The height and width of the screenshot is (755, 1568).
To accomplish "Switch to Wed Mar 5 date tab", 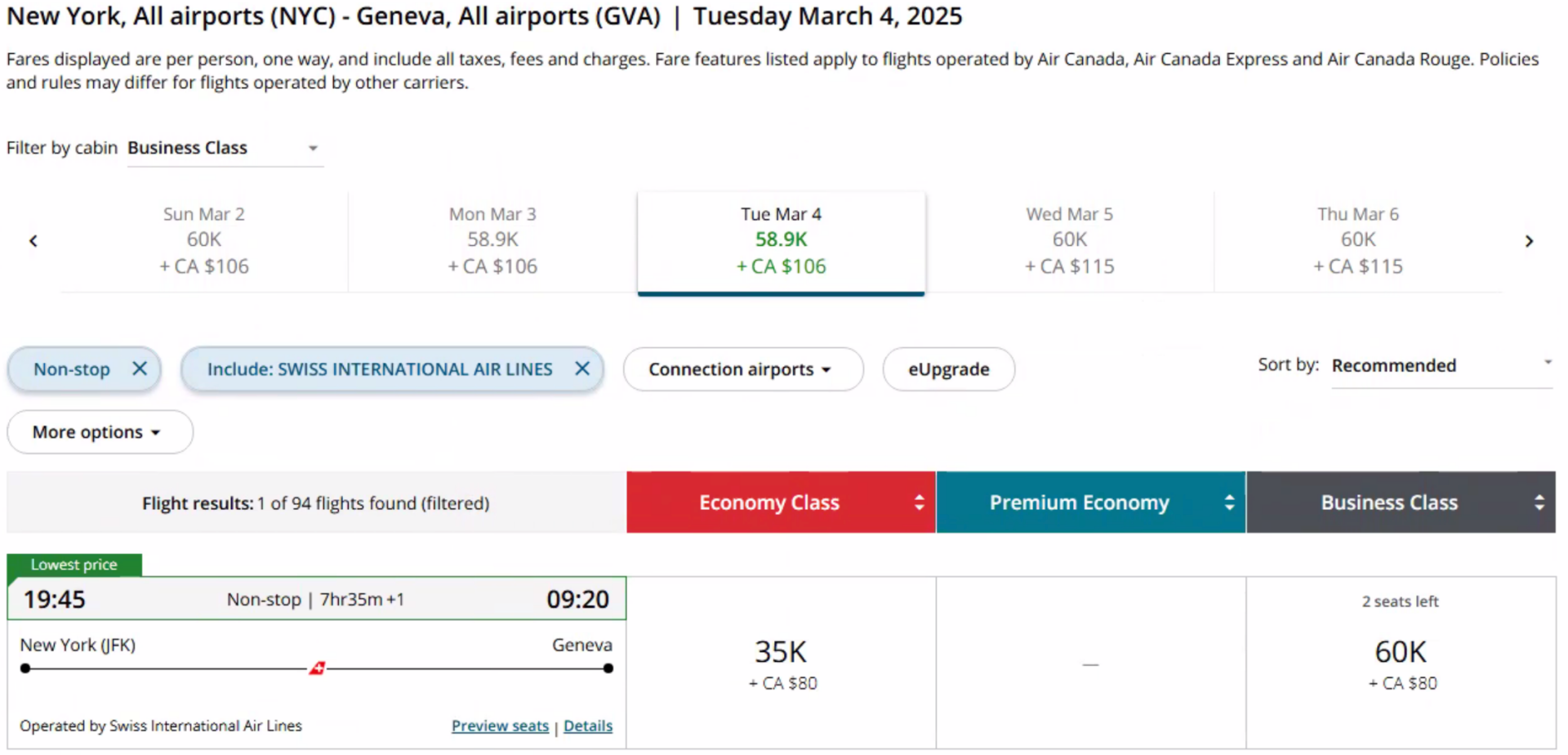I will click(1069, 240).
